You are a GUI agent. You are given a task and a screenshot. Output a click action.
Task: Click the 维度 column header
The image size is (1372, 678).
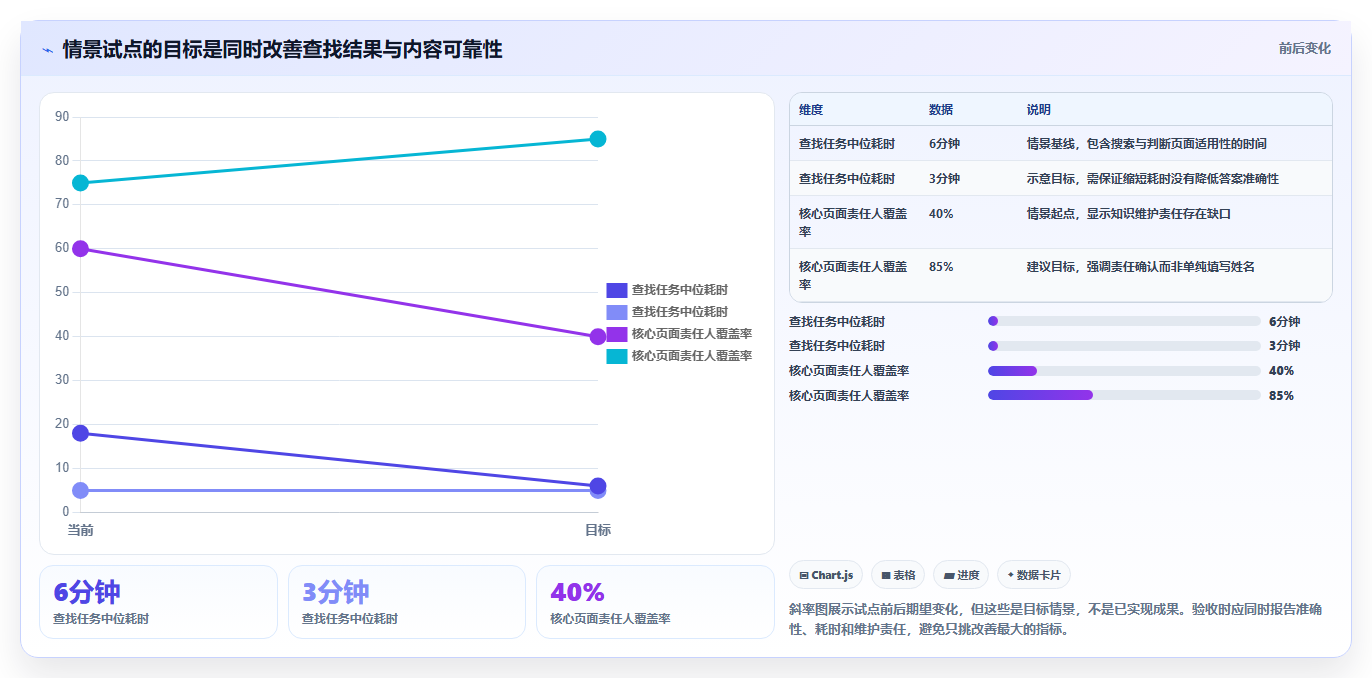[x=811, y=110]
